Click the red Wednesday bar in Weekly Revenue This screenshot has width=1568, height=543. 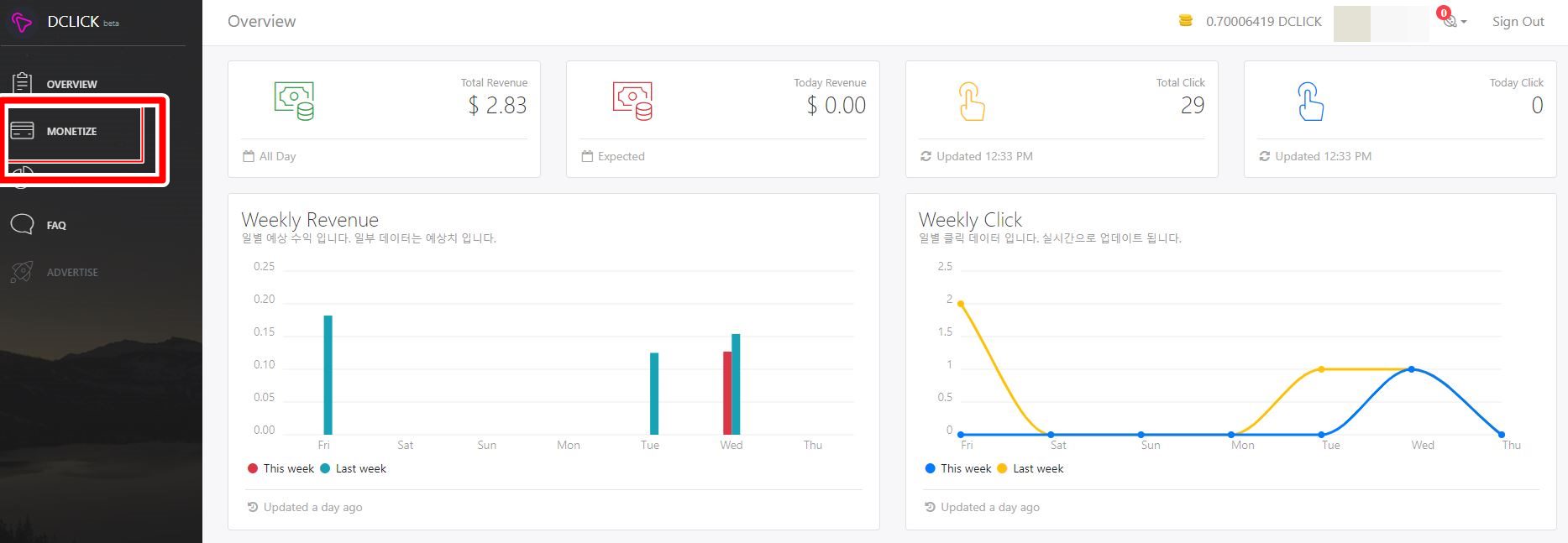[727, 393]
